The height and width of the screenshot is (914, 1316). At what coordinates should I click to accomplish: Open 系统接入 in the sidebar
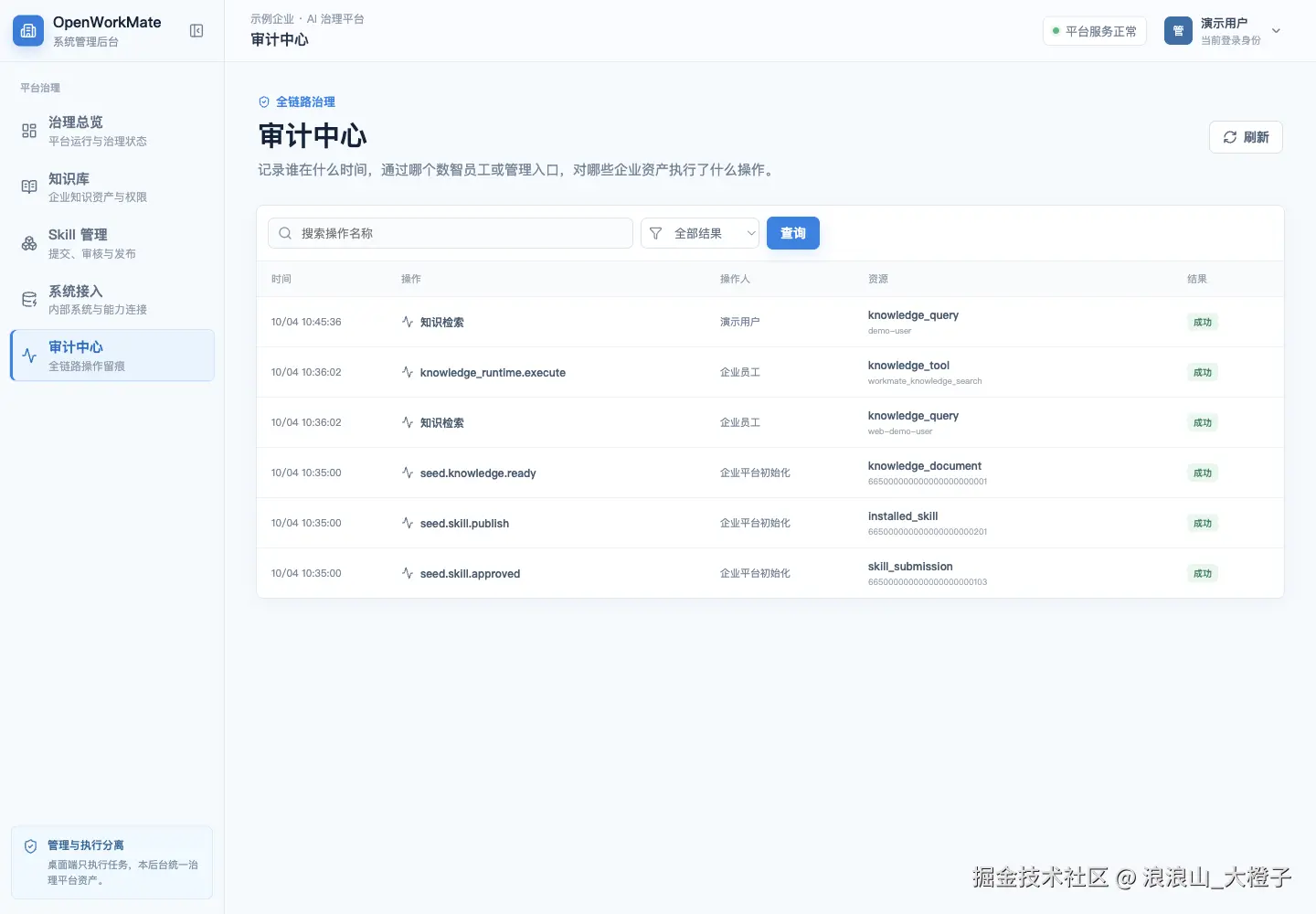[112, 299]
